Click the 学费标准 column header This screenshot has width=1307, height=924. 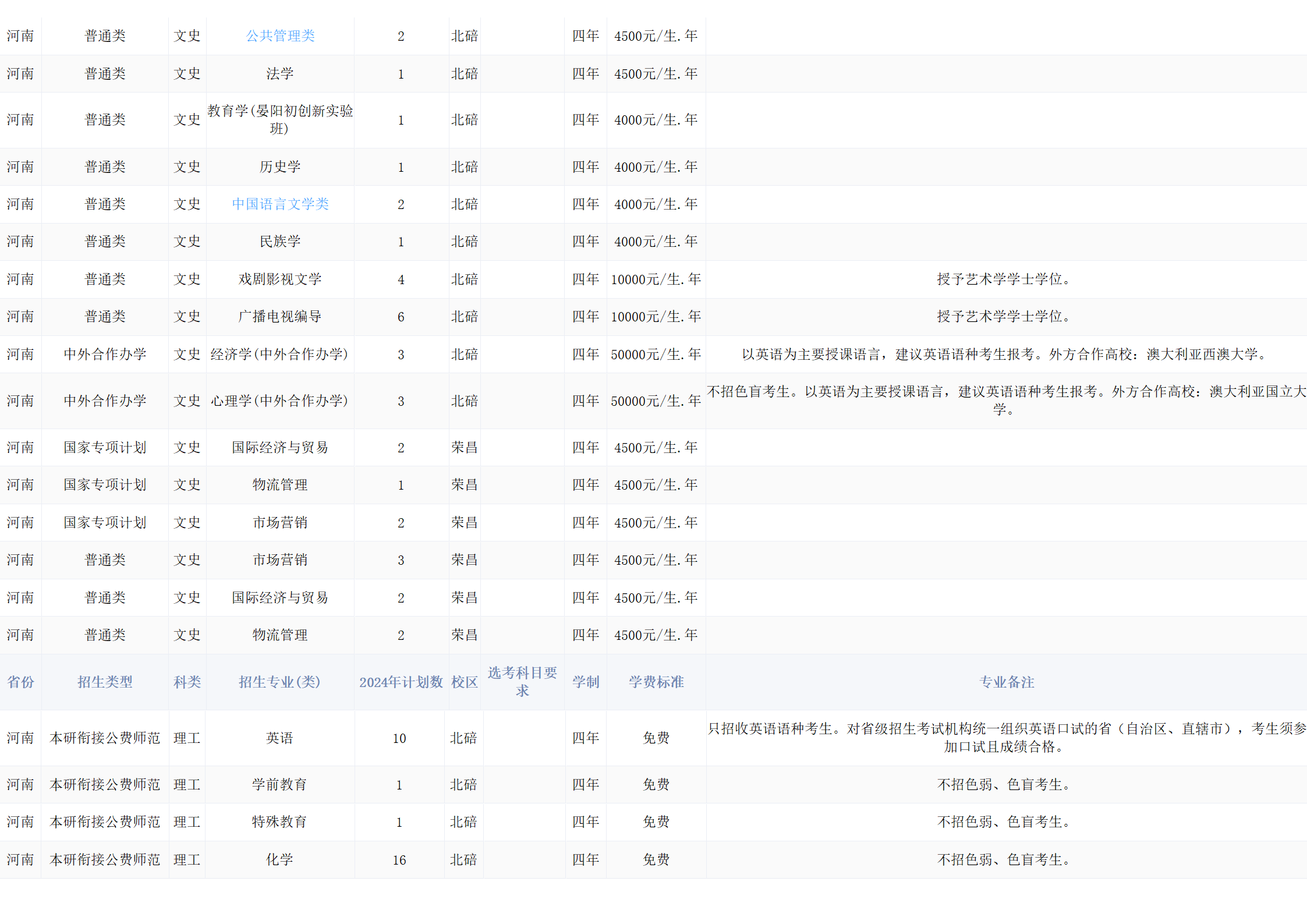(656, 682)
